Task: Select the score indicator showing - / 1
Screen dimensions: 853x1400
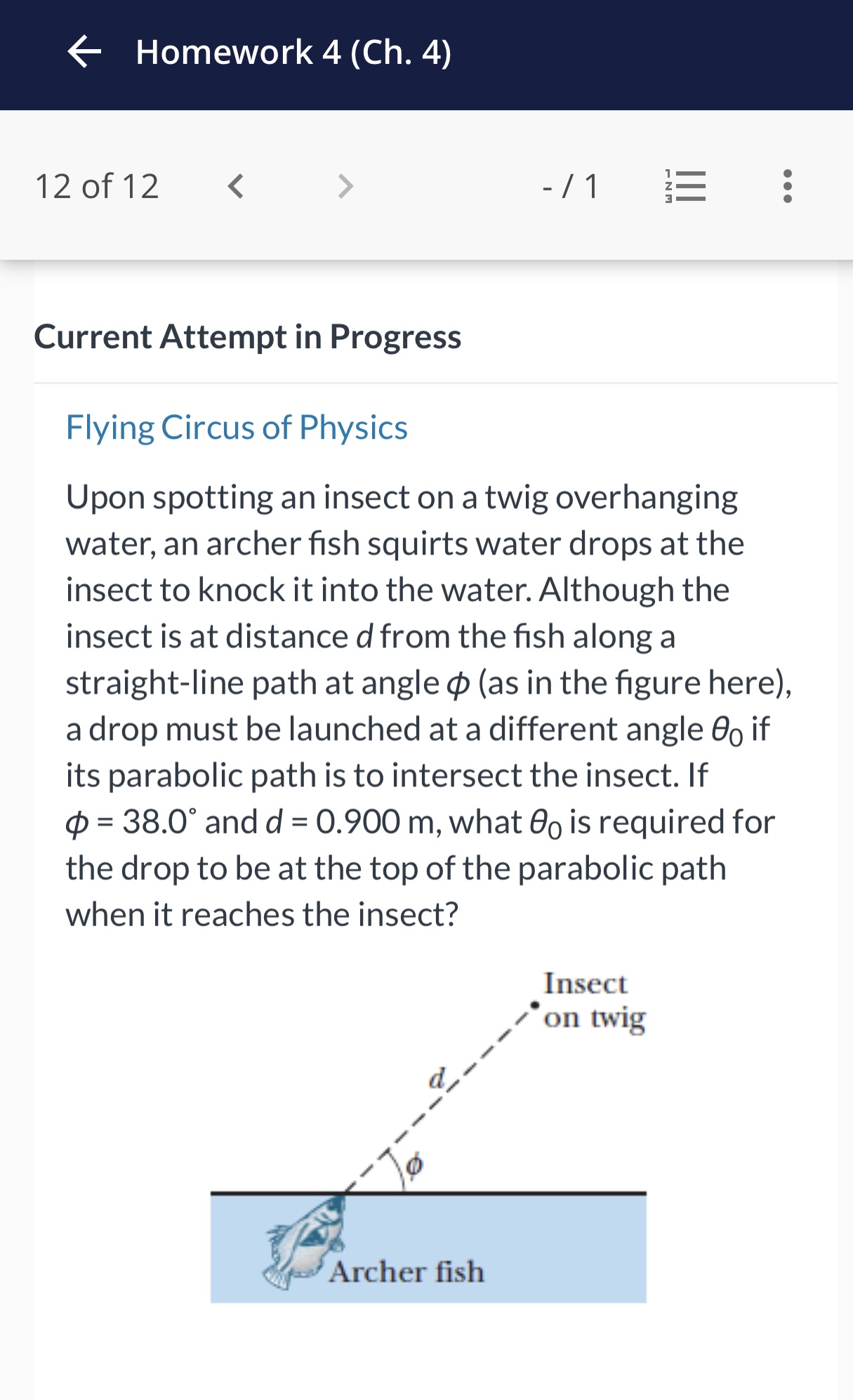Action: click(570, 185)
